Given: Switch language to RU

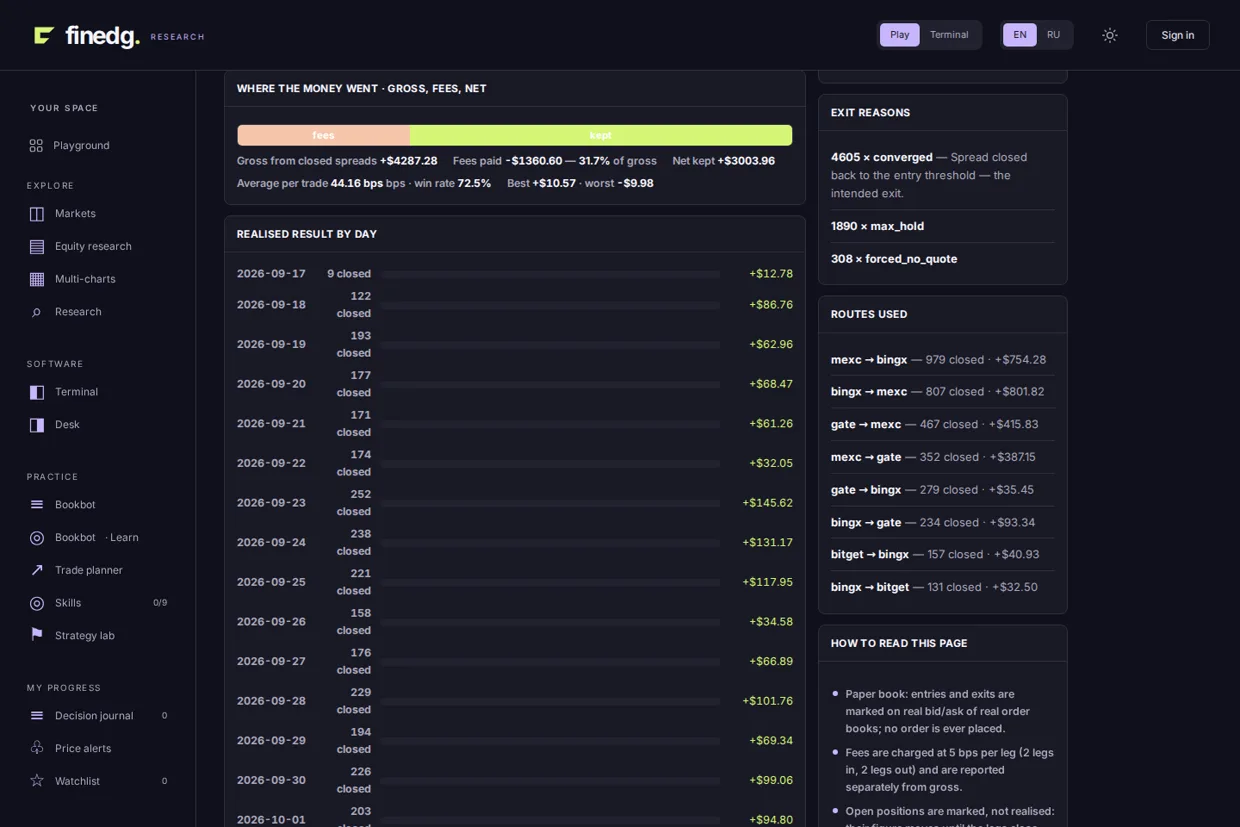Looking at the screenshot, I should (1053, 35).
